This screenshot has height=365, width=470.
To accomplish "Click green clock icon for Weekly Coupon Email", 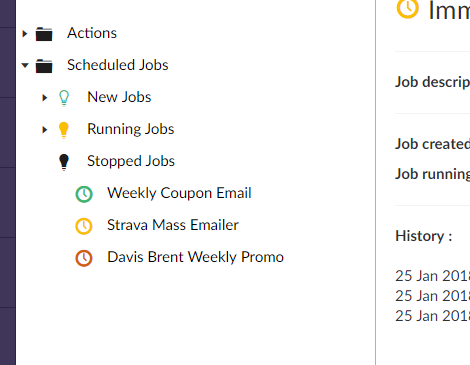I will click(x=84, y=194).
